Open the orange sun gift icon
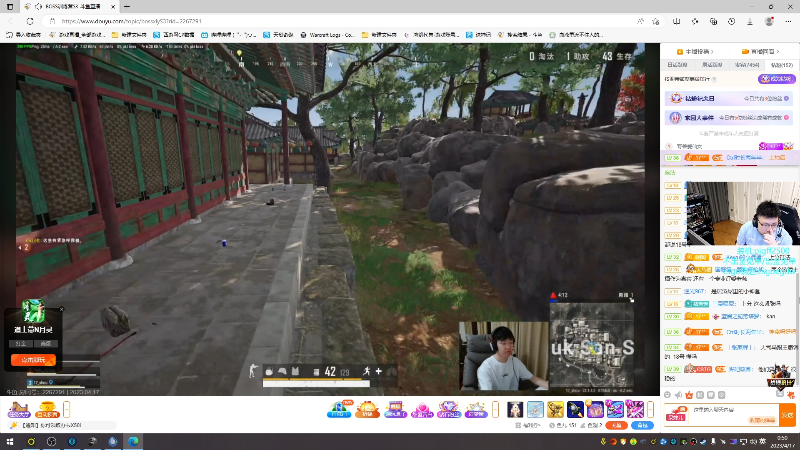This screenshot has height=450, width=800. tap(367, 409)
